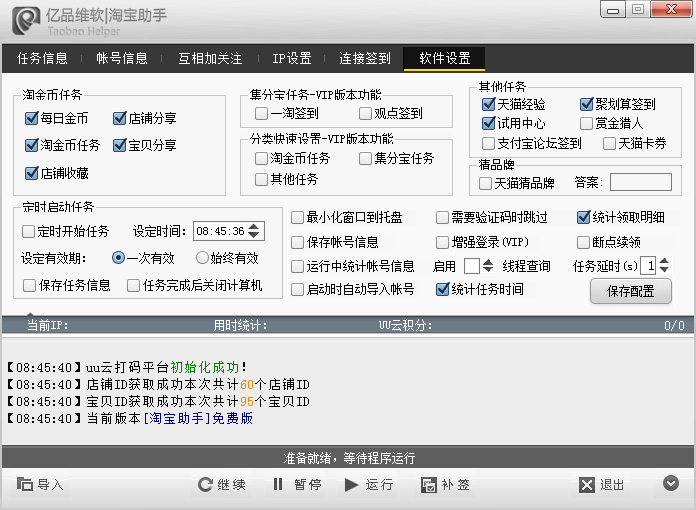This screenshot has width=696, height=510.
Task: Check the 增强登录(VIP) checkbox
Action: 442,242
